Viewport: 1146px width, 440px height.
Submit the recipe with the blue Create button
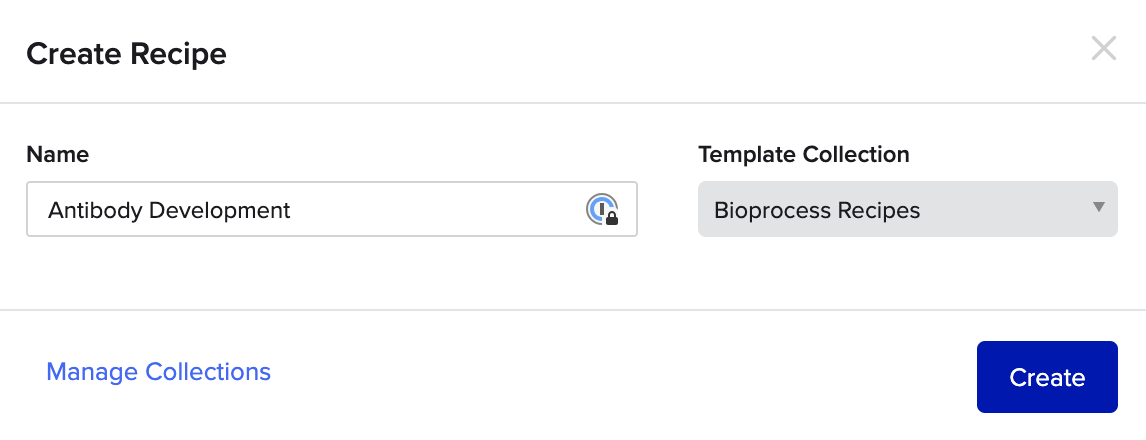[x=1047, y=377]
